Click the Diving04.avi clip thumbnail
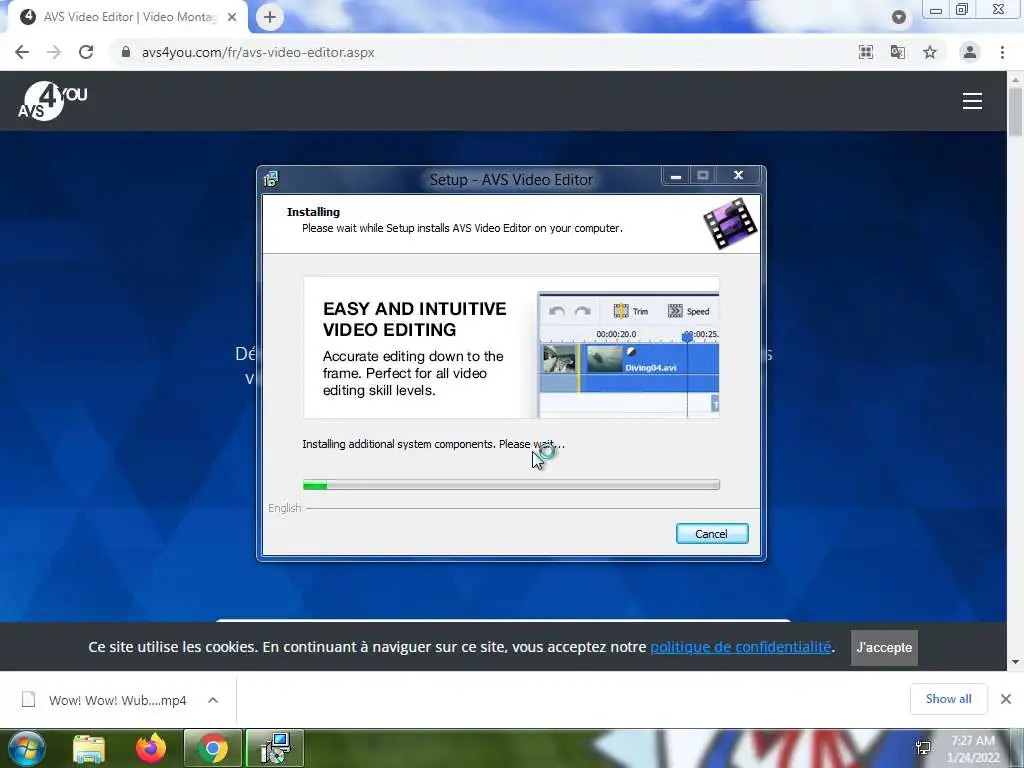The image size is (1024, 768). [x=605, y=359]
